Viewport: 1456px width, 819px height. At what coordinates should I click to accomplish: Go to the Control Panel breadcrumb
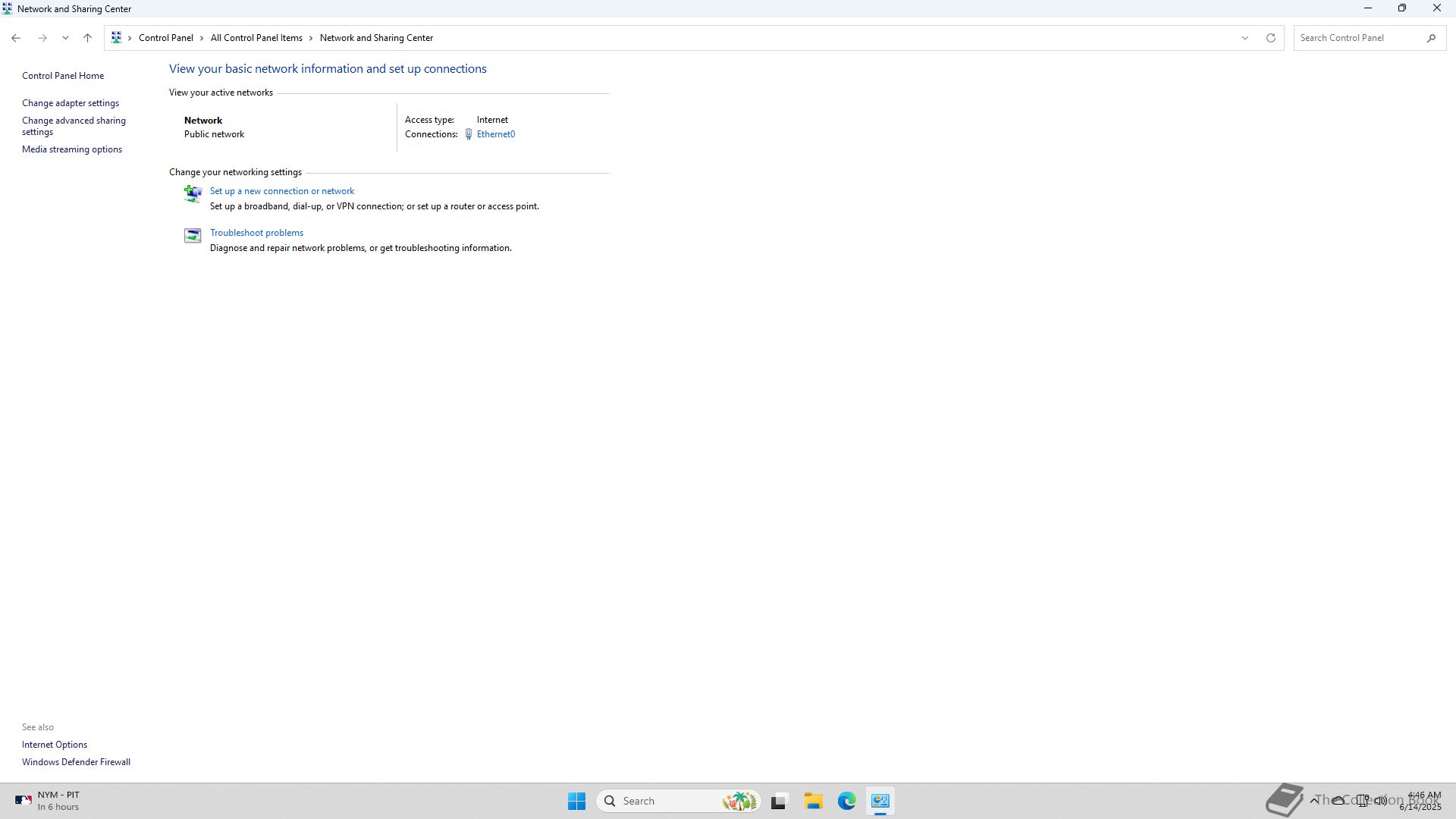coord(165,38)
